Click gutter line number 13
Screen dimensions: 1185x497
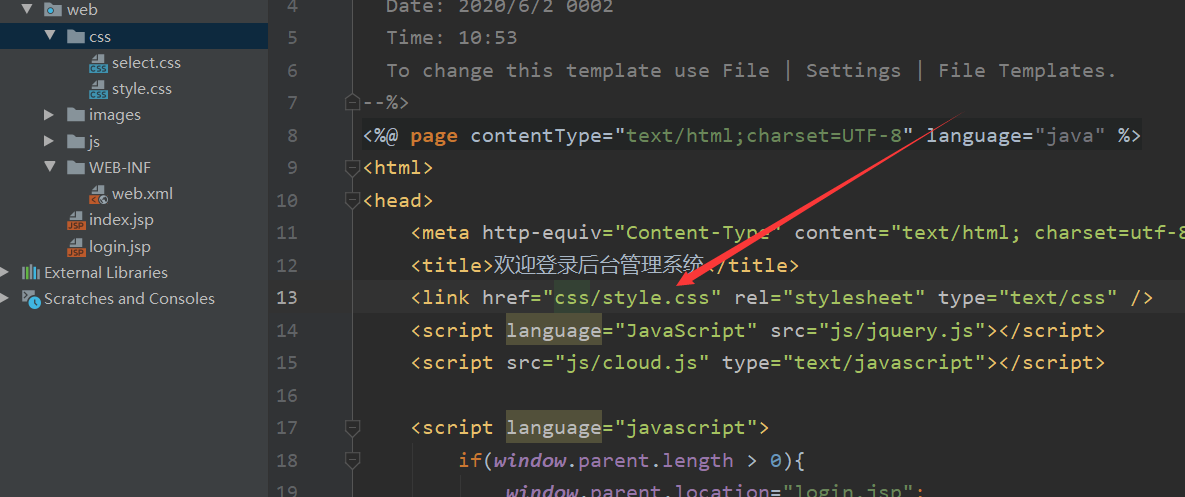coord(287,298)
